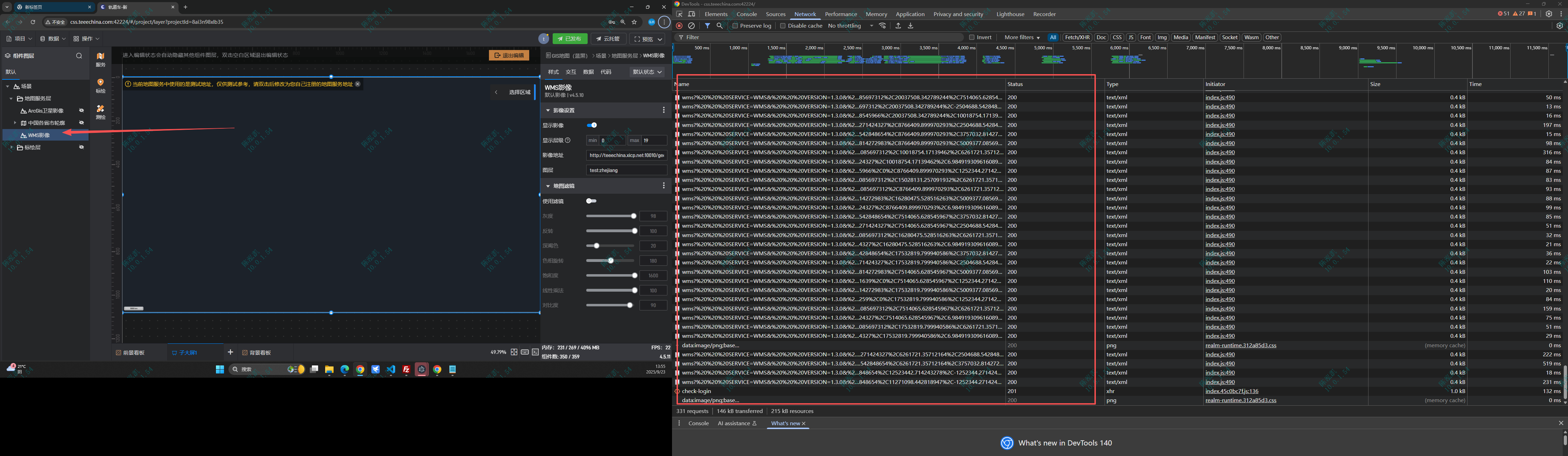This screenshot has height=456, width=1568.
Task: Filter requests by Fetch/XHR
Action: 1077,37
